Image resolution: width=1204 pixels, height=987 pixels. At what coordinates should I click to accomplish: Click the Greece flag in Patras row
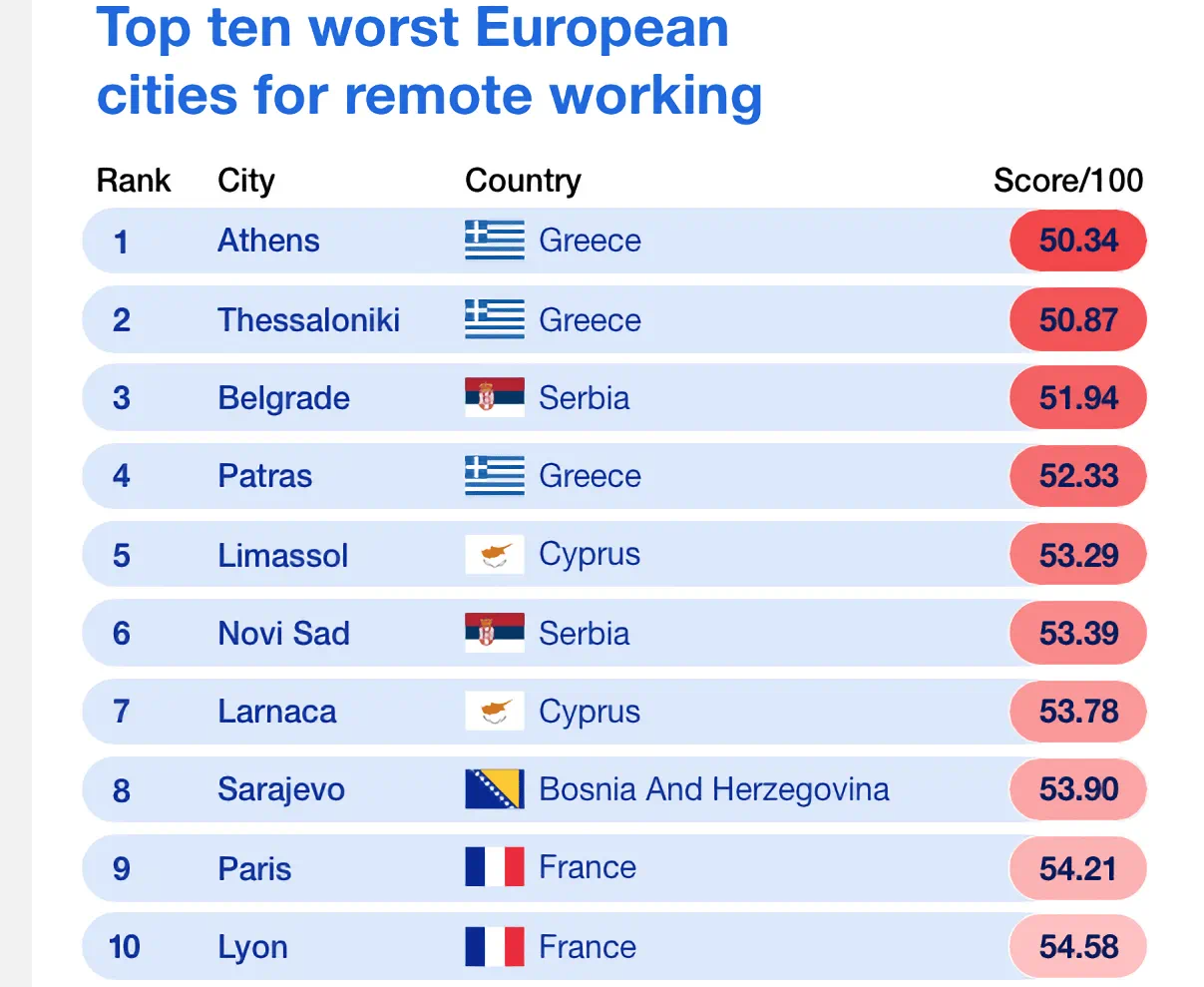495,476
